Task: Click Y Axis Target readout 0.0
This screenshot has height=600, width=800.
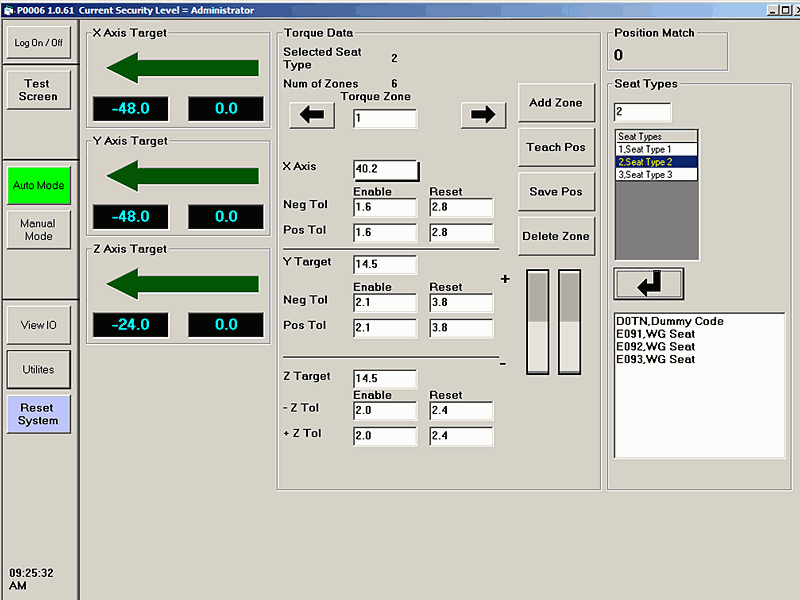Action: pos(226,217)
